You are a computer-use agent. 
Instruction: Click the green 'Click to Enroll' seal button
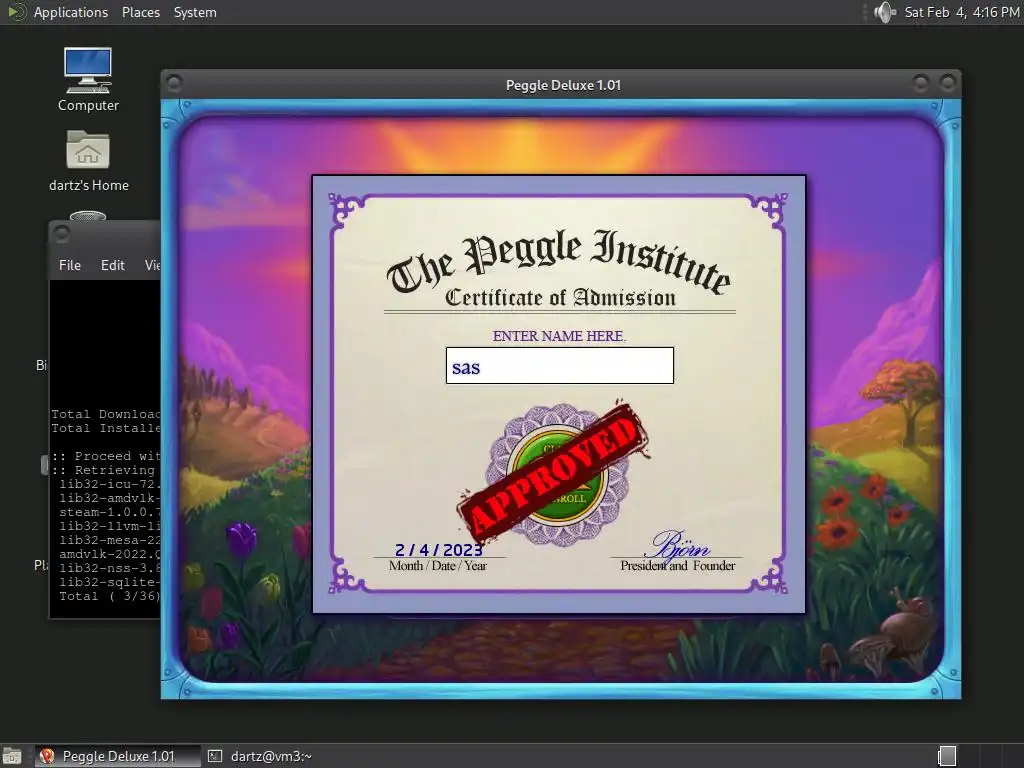tap(557, 475)
